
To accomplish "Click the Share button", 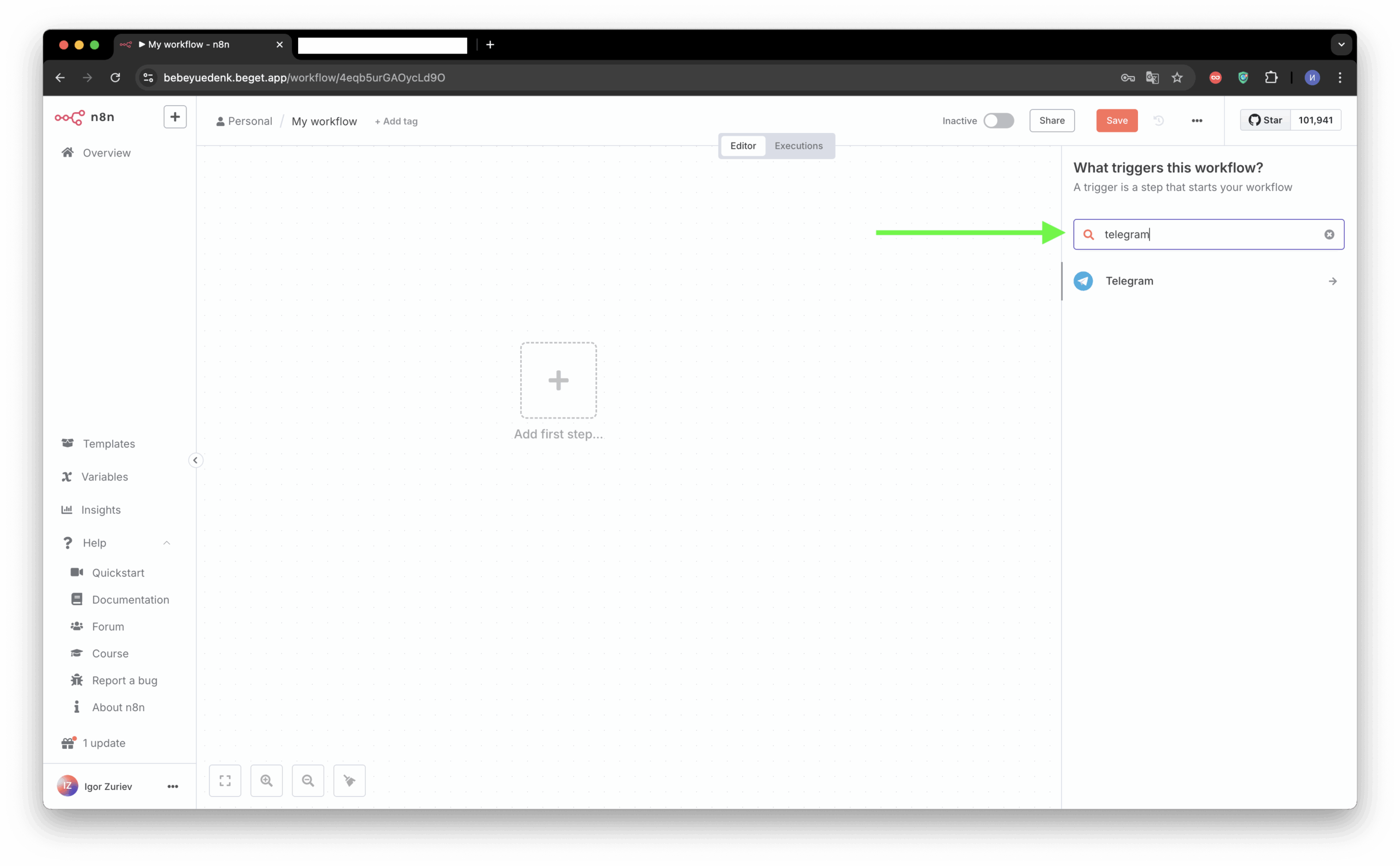I will pyautogui.click(x=1052, y=121).
